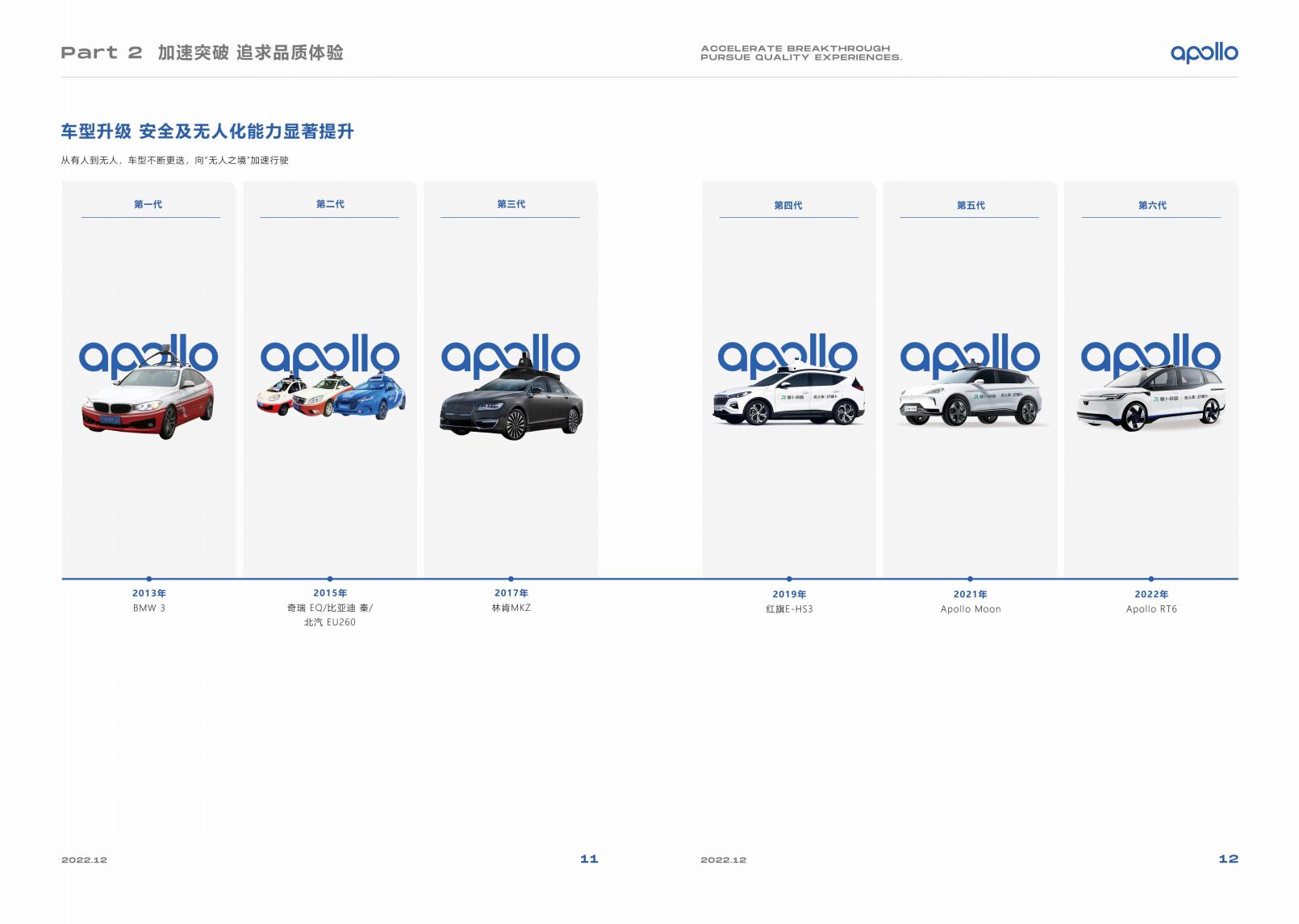Click the 2021年 timeline dot
This screenshot has width=1299, height=924.
(x=970, y=579)
